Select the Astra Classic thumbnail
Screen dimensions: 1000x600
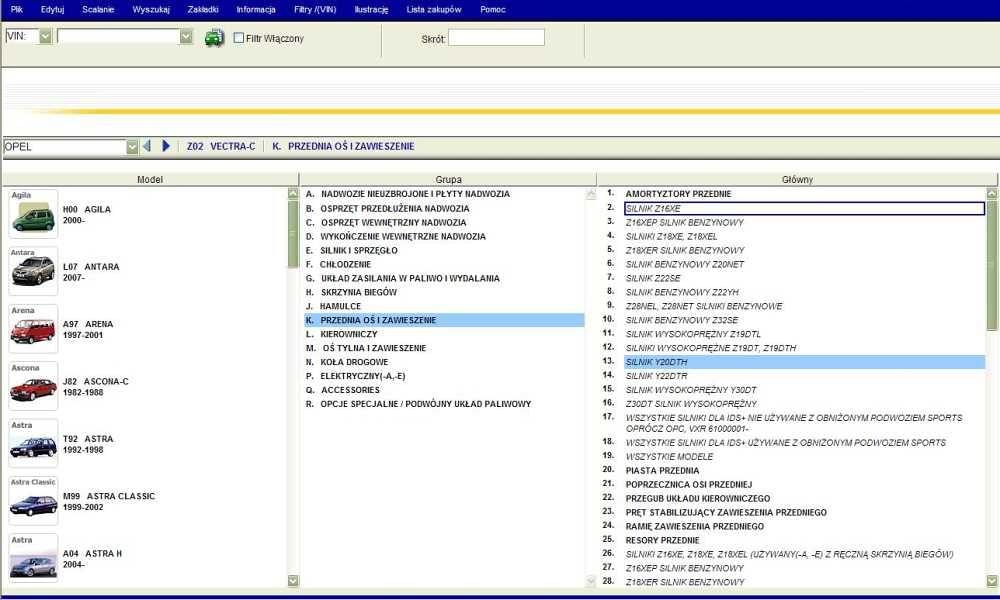pyautogui.click(x=33, y=501)
